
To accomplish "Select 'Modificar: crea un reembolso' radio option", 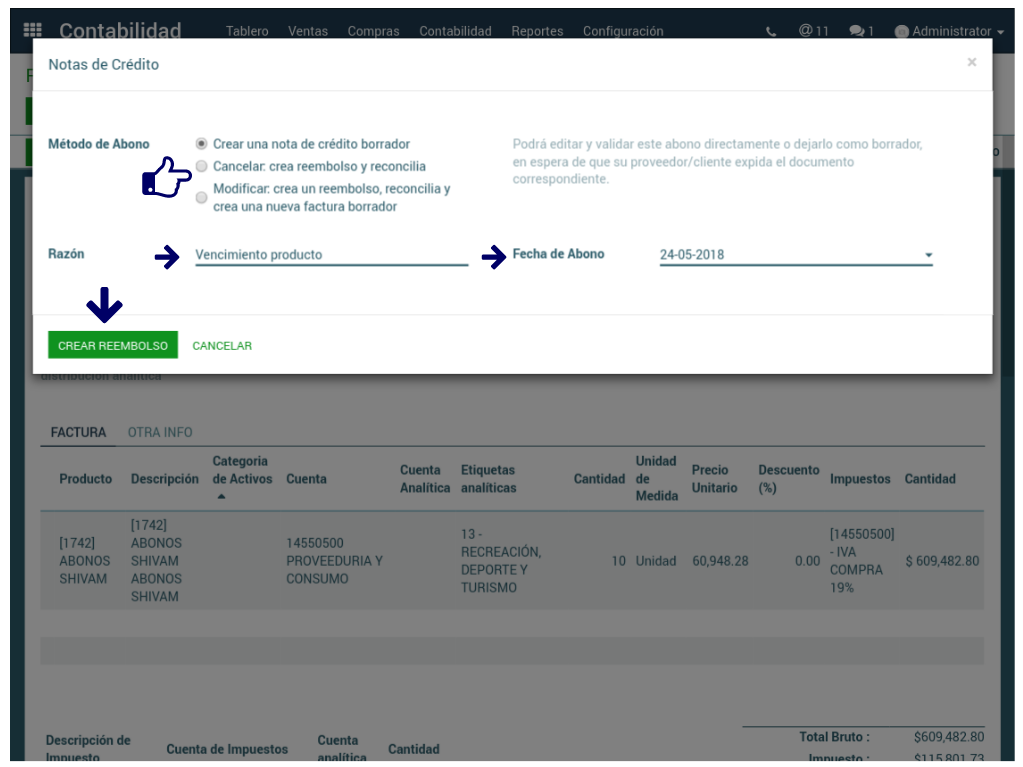I will click(202, 198).
